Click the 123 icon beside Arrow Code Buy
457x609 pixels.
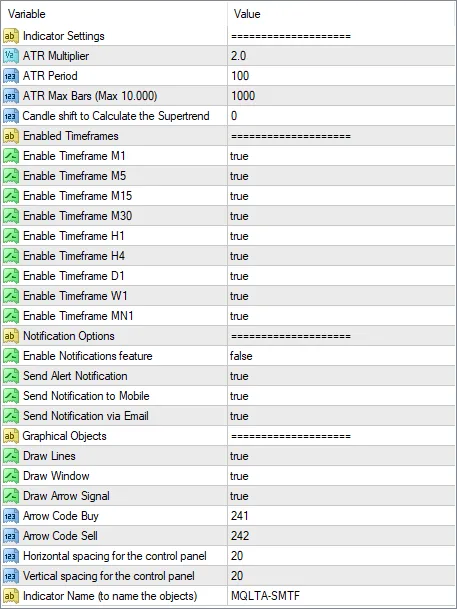(x=11, y=516)
